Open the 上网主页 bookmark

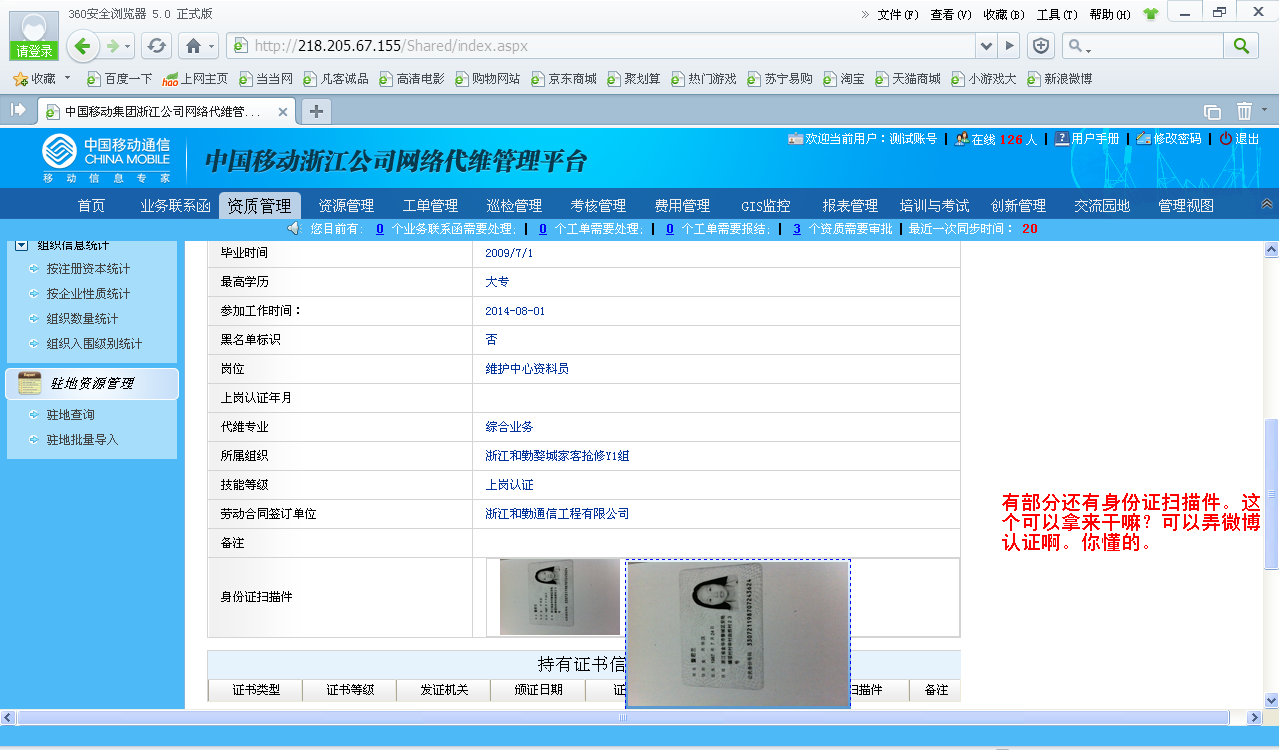(x=195, y=78)
